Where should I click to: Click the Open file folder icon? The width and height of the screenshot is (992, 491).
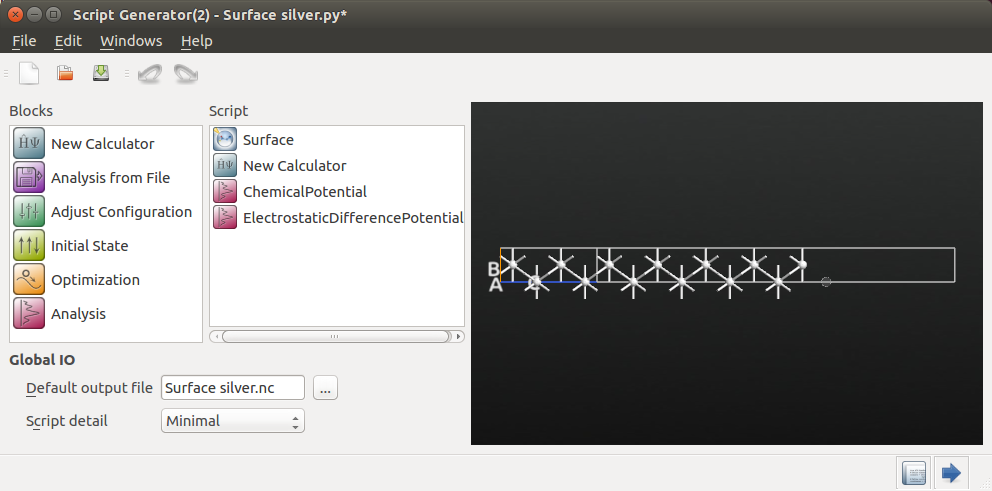65,73
